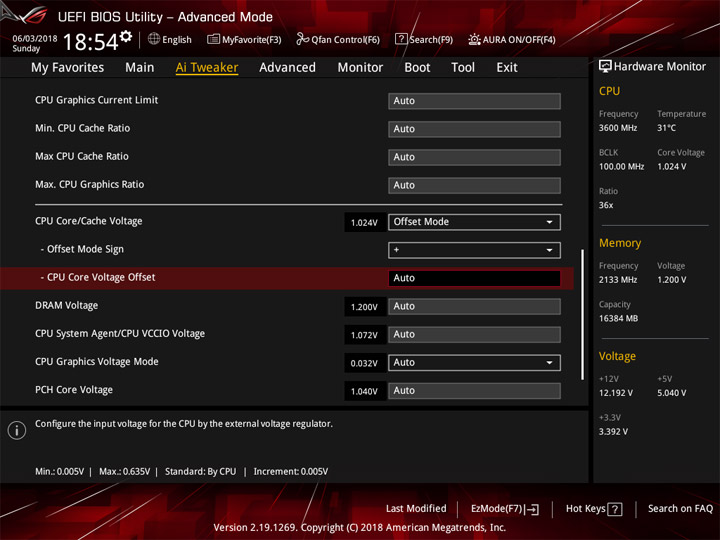Click the 16384 MB capacity value
Viewport: 720px width, 540px height.
[619, 318]
